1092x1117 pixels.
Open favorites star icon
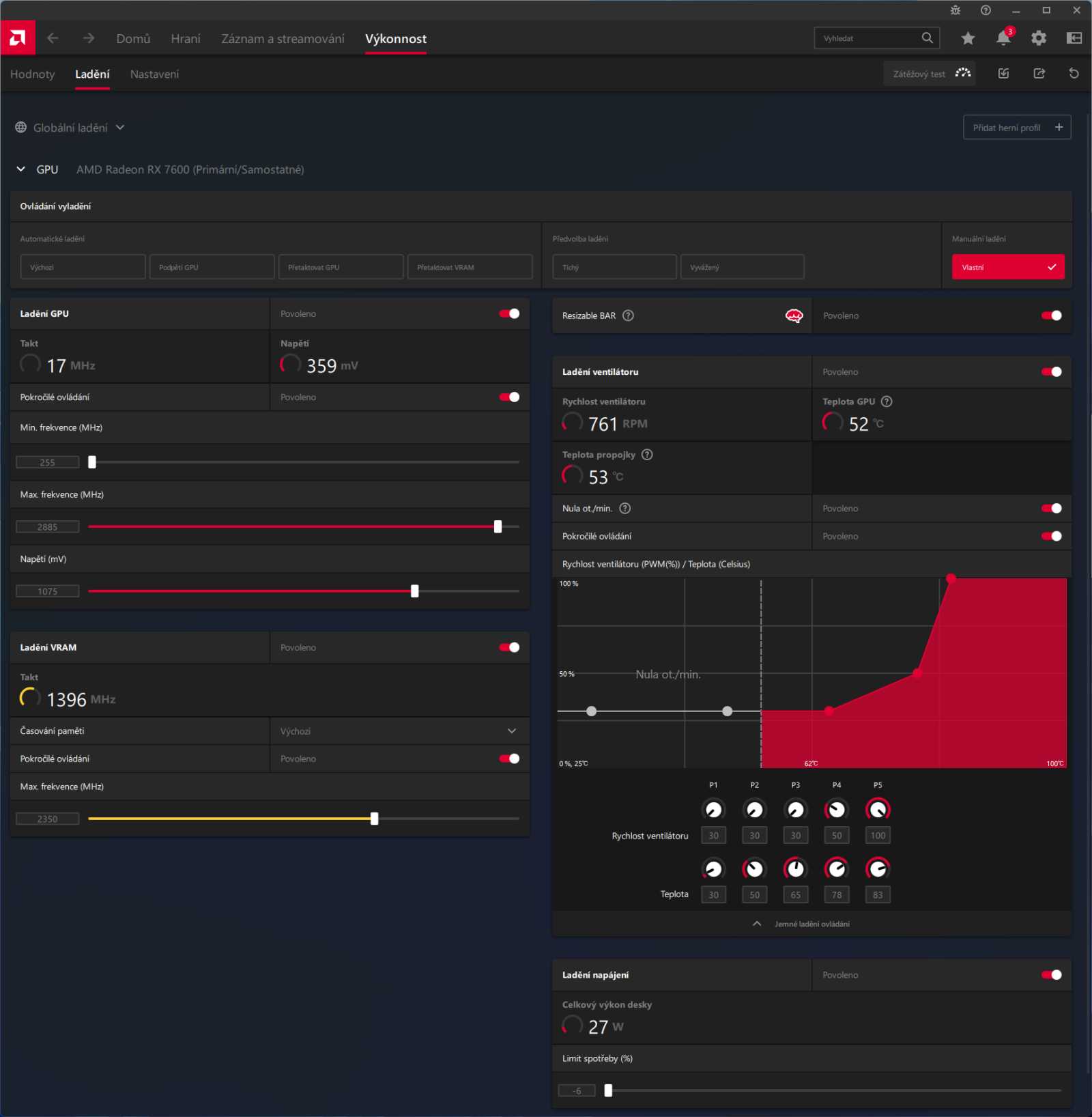tap(968, 38)
